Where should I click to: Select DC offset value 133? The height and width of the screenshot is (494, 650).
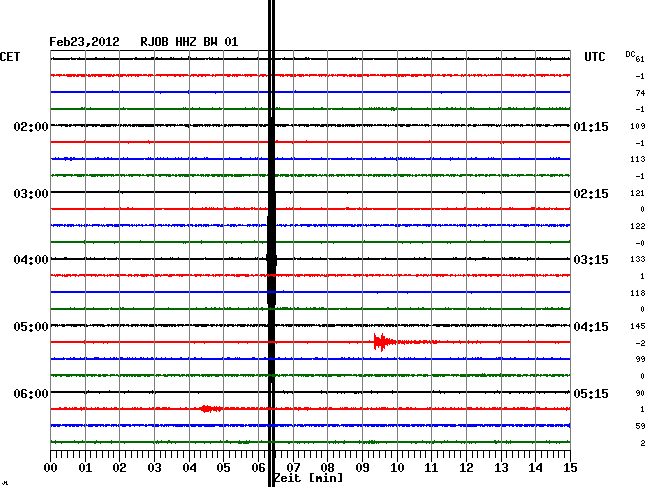(x=638, y=259)
